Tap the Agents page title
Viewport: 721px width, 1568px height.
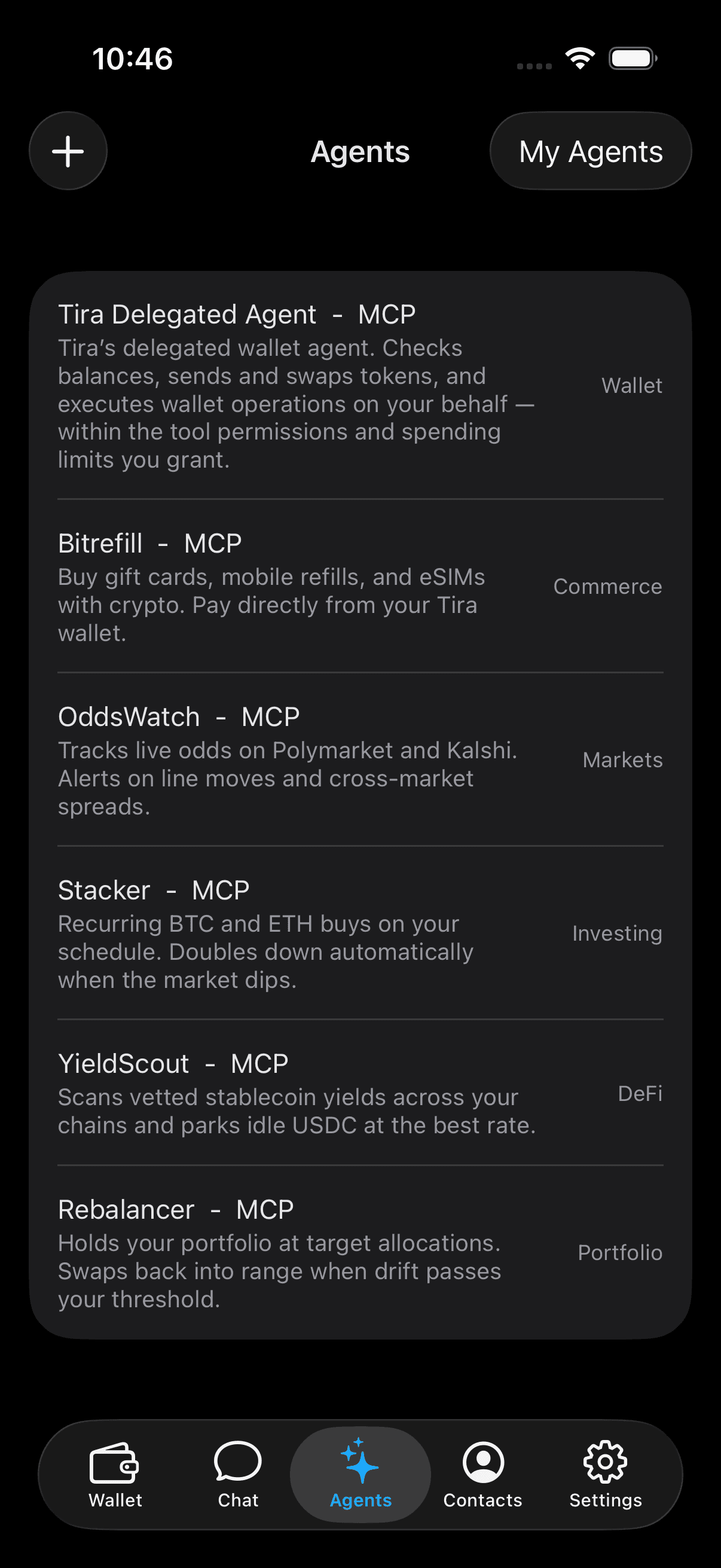(360, 151)
